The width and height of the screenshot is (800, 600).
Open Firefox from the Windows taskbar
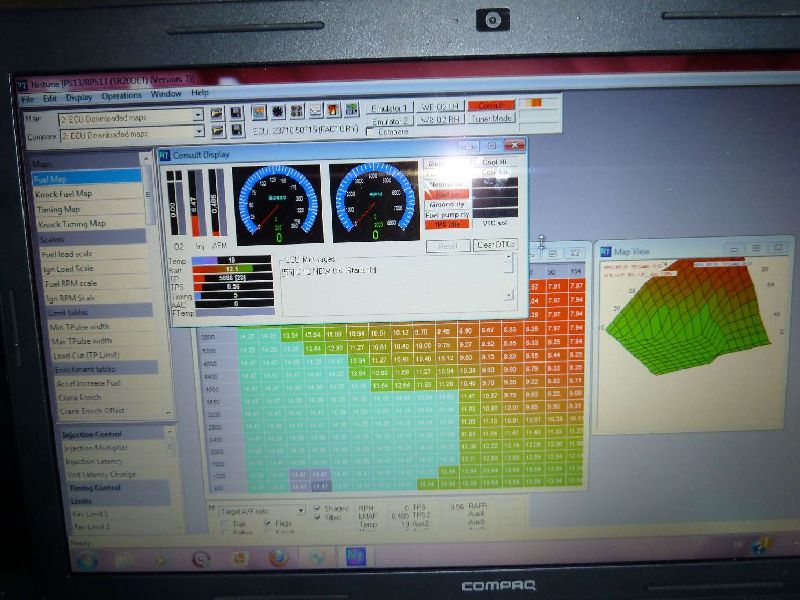[x=279, y=557]
